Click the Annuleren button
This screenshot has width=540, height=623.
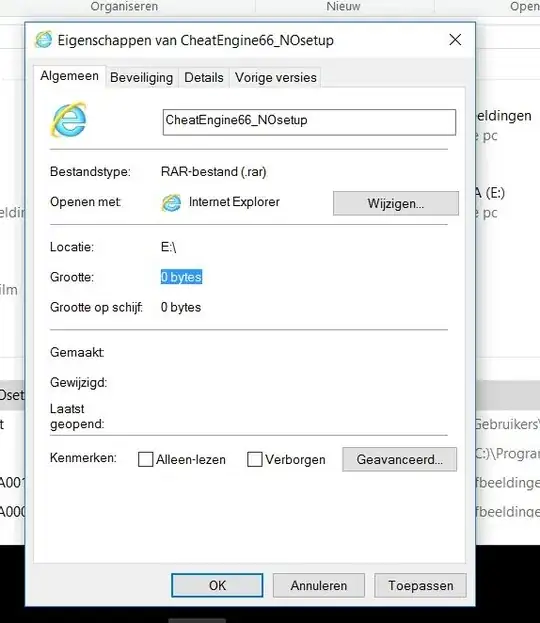point(319,585)
